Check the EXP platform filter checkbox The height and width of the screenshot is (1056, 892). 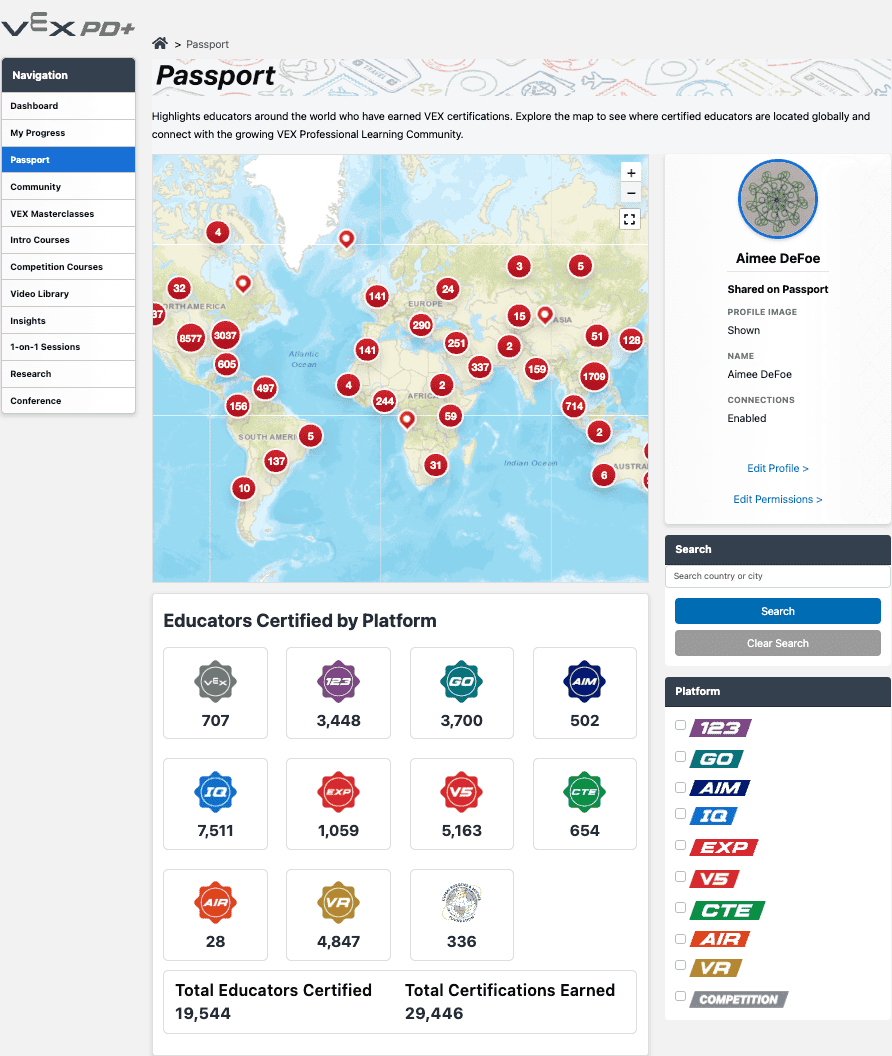(x=680, y=845)
